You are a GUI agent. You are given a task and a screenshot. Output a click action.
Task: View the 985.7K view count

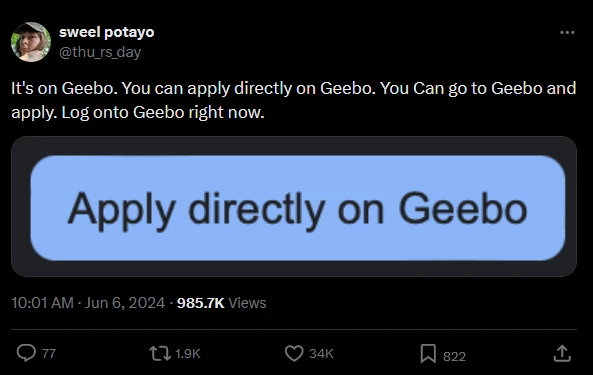coord(200,303)
